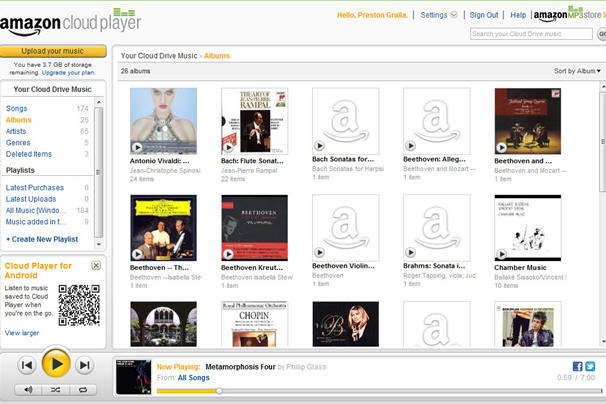606x404 pixels.
Task: Play the Chamber Music album overlay icon
Action: pos(501,254)
